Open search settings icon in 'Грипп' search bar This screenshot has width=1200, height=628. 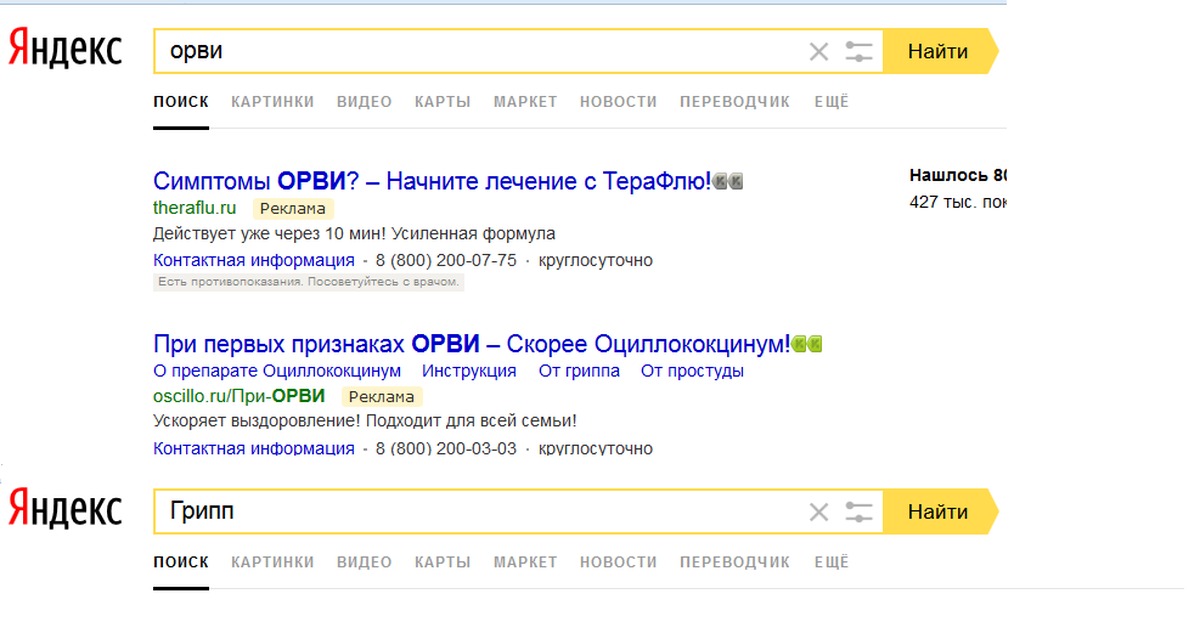859,512
